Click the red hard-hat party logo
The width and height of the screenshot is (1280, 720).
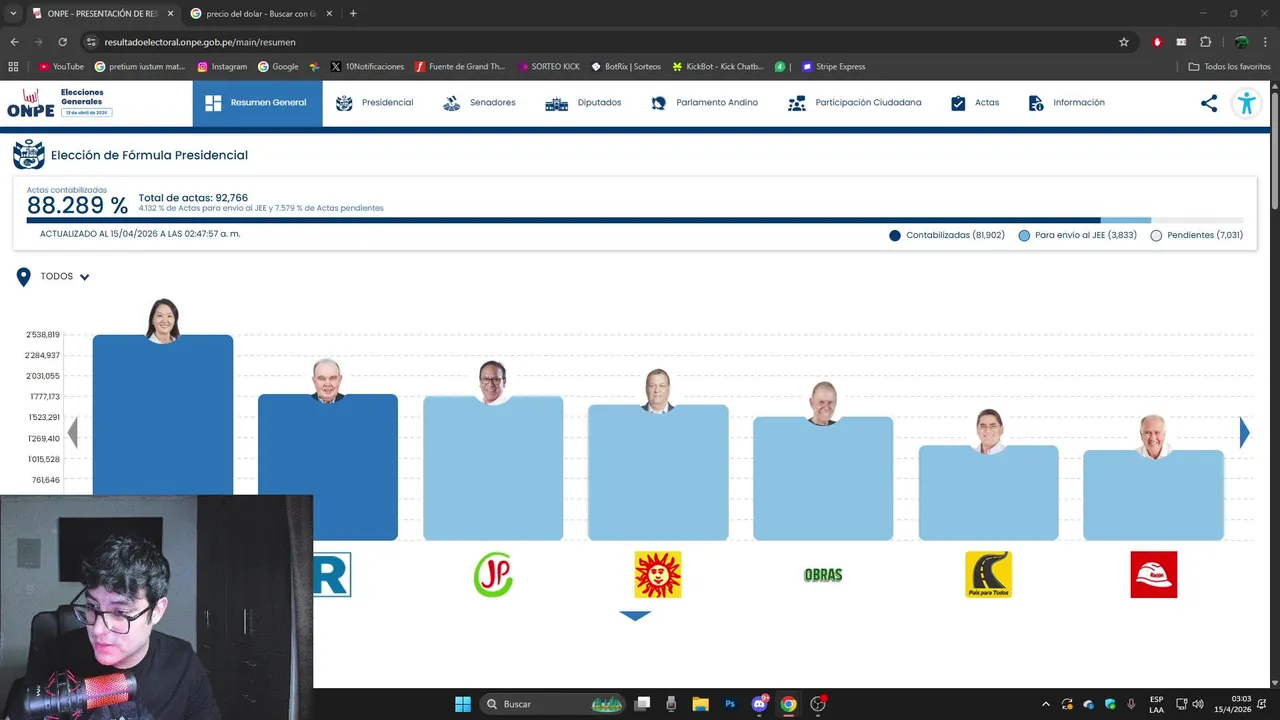coord(1153,575)
